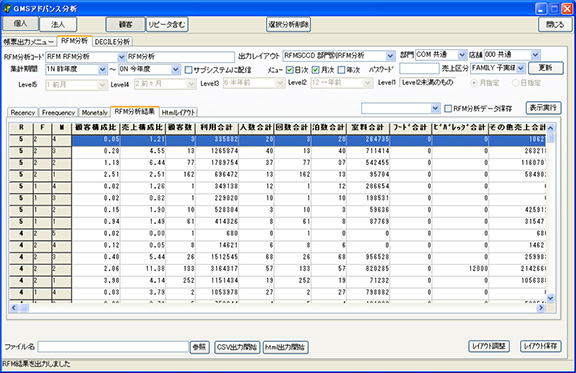The width and height of the screenshot is (576, 373).
Task: Click レイアウト保存 button
Action: (540, 346)
